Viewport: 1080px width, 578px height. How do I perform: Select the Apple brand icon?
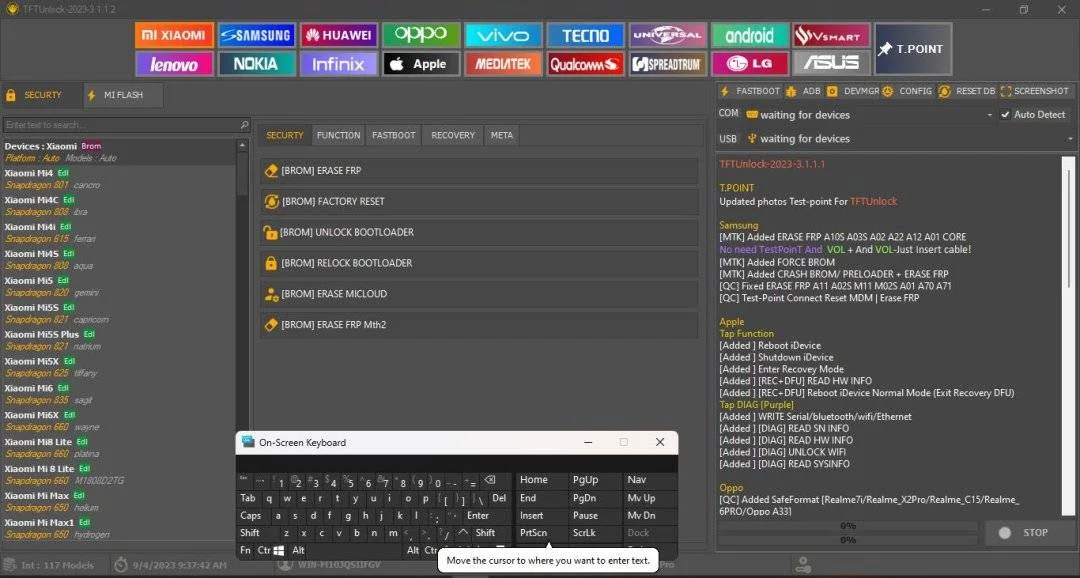(421, 64)
